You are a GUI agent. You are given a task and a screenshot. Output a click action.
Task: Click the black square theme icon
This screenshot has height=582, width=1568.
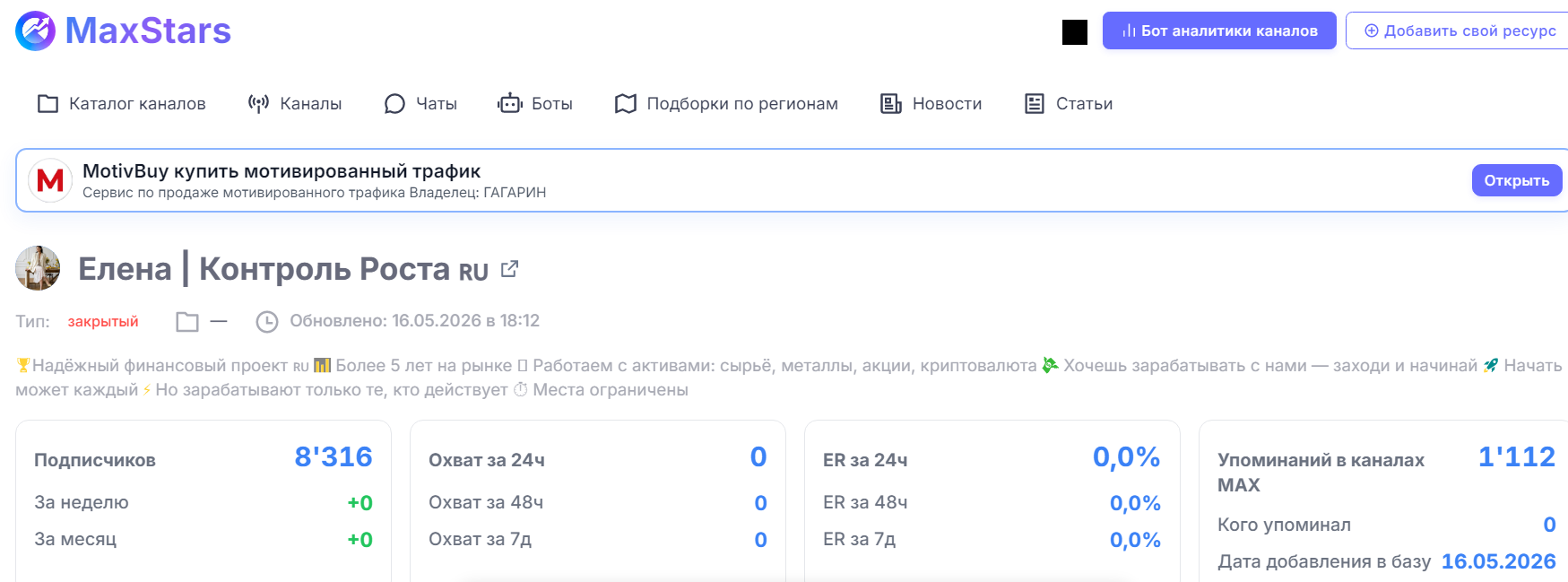coord(1075,32)
